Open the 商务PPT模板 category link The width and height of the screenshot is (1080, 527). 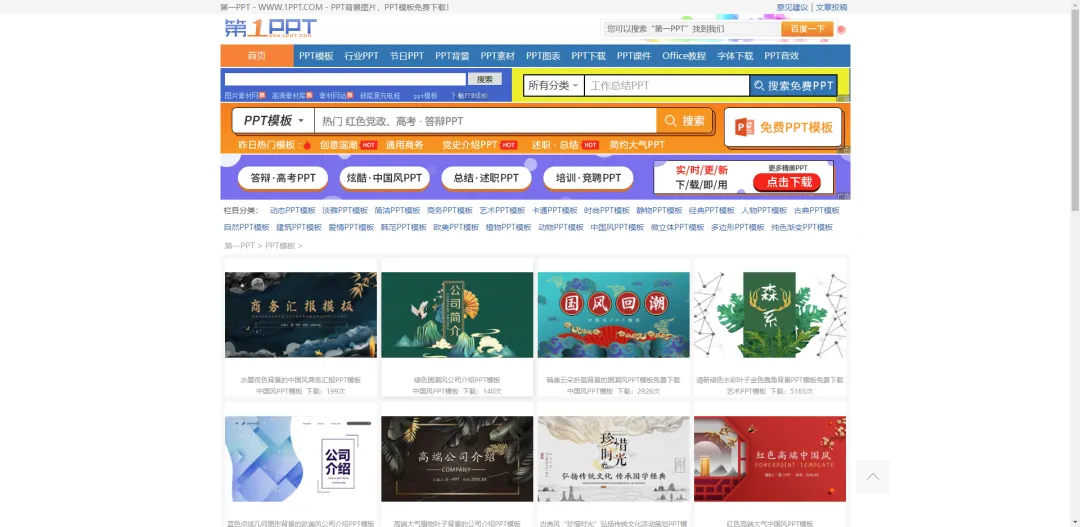pos(450,211)
